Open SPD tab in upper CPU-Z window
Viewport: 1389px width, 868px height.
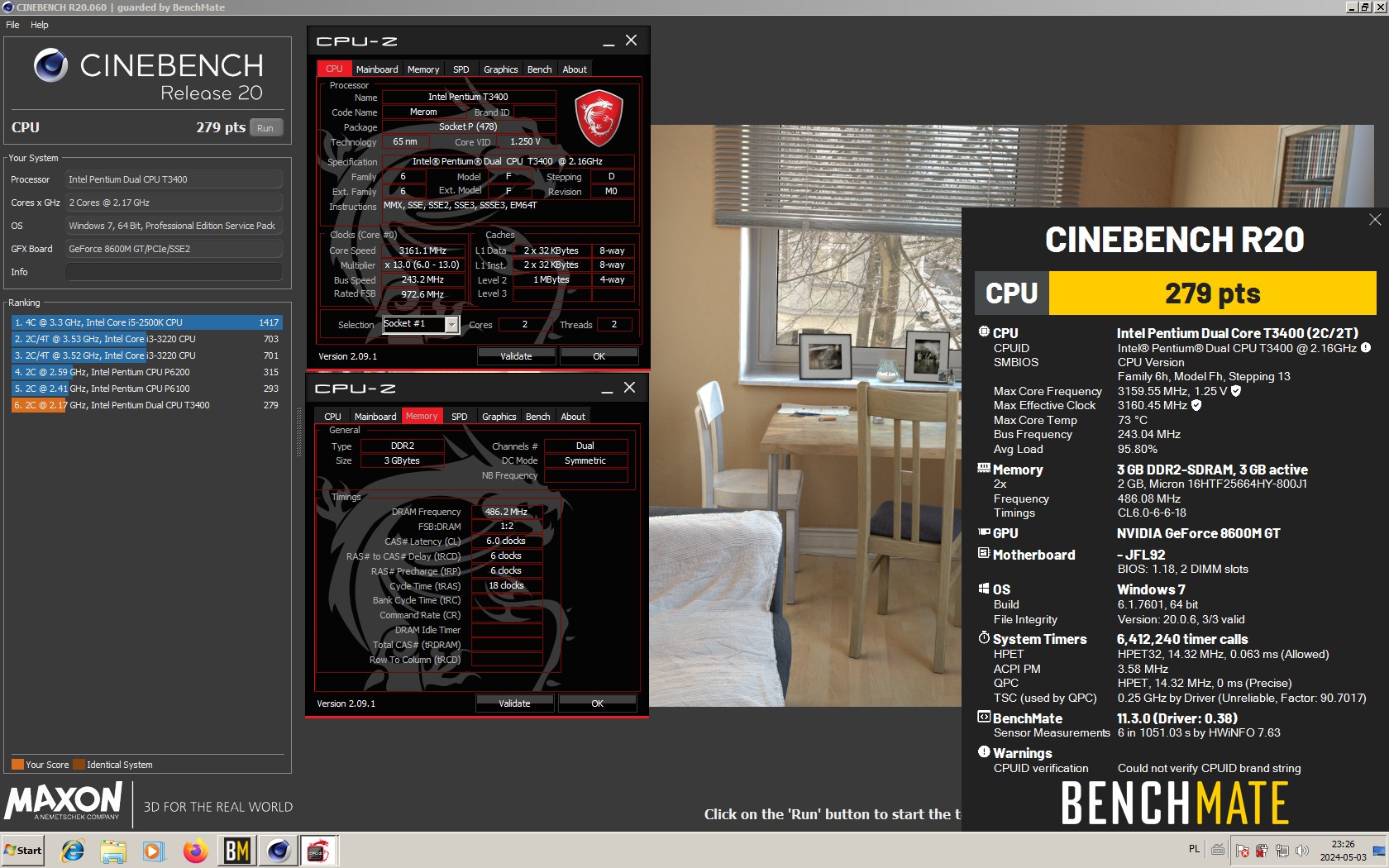461,69
